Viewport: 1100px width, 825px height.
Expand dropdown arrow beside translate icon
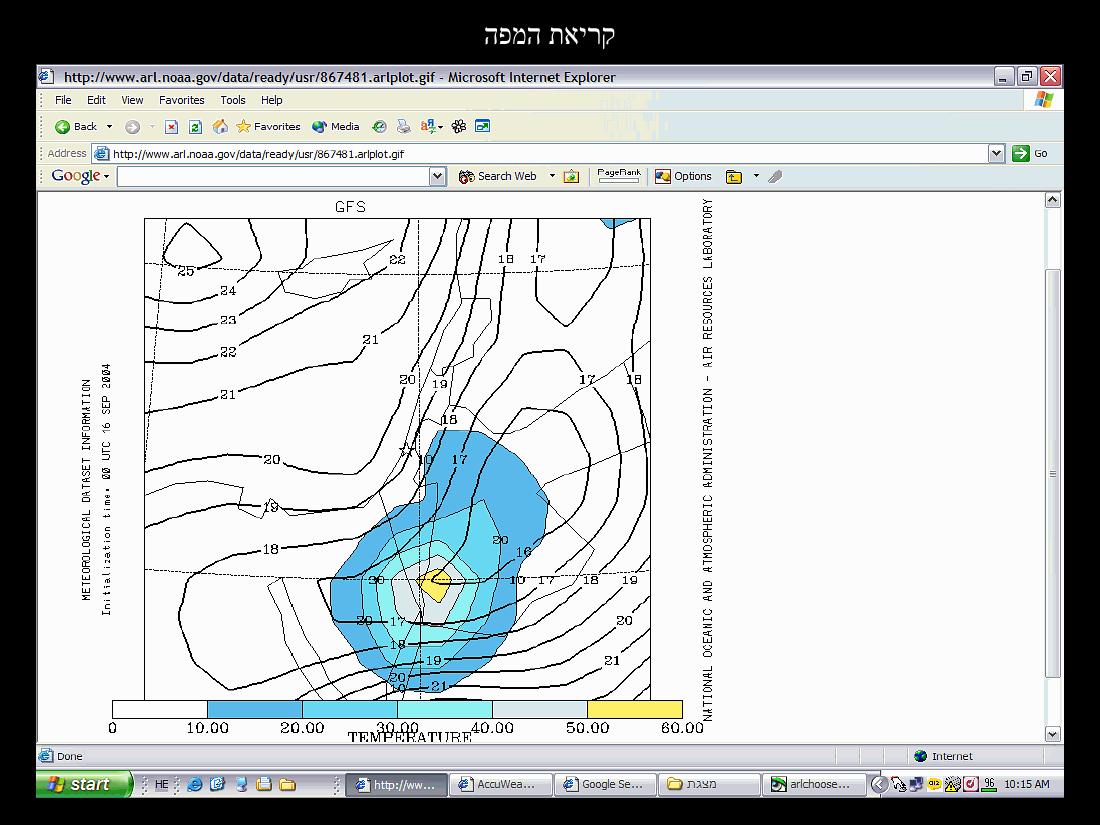(x=441, y=127)
